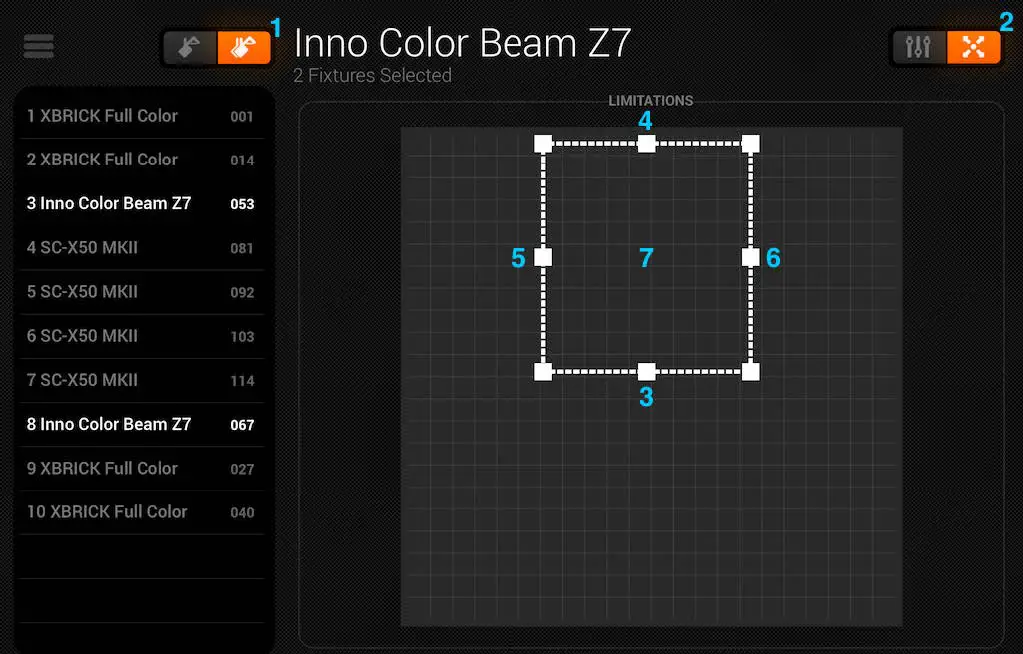Select the inactive grey paint bucket mode
Image resolution: width=1023 pixels, height=654 pixels.
190,46
